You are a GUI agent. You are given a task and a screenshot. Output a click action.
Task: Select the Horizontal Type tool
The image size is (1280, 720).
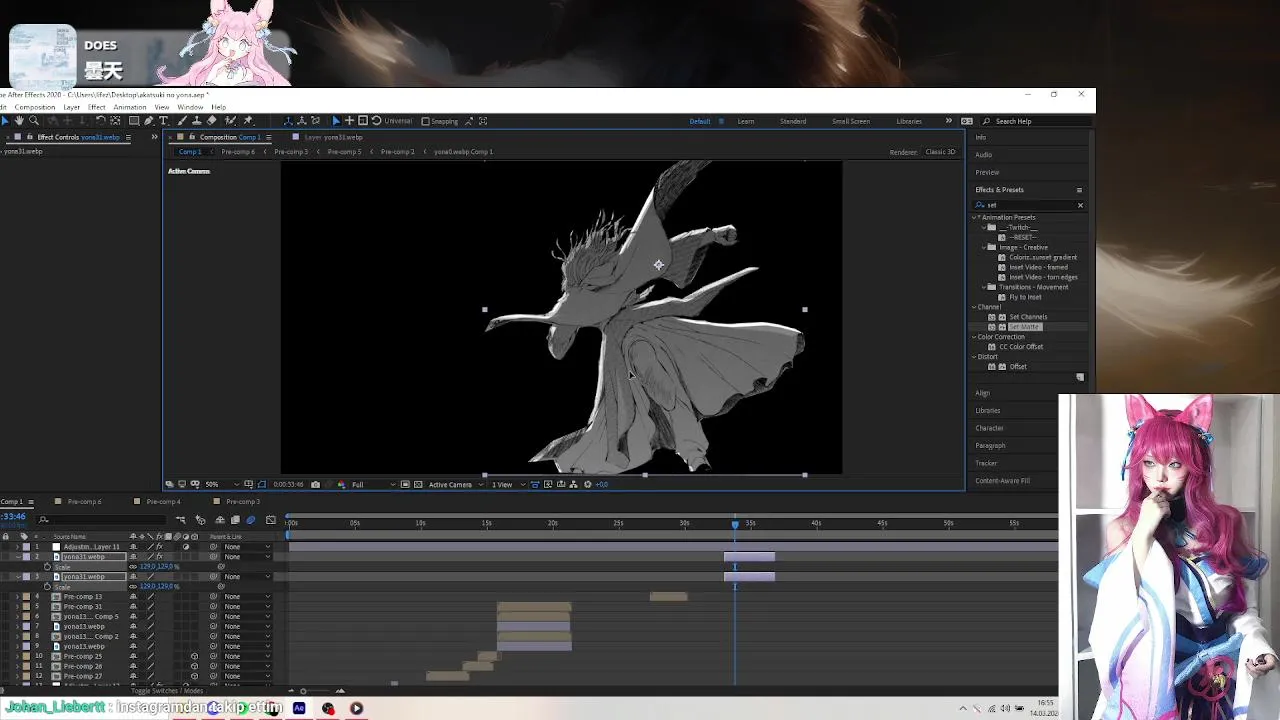tap(163, 121)
